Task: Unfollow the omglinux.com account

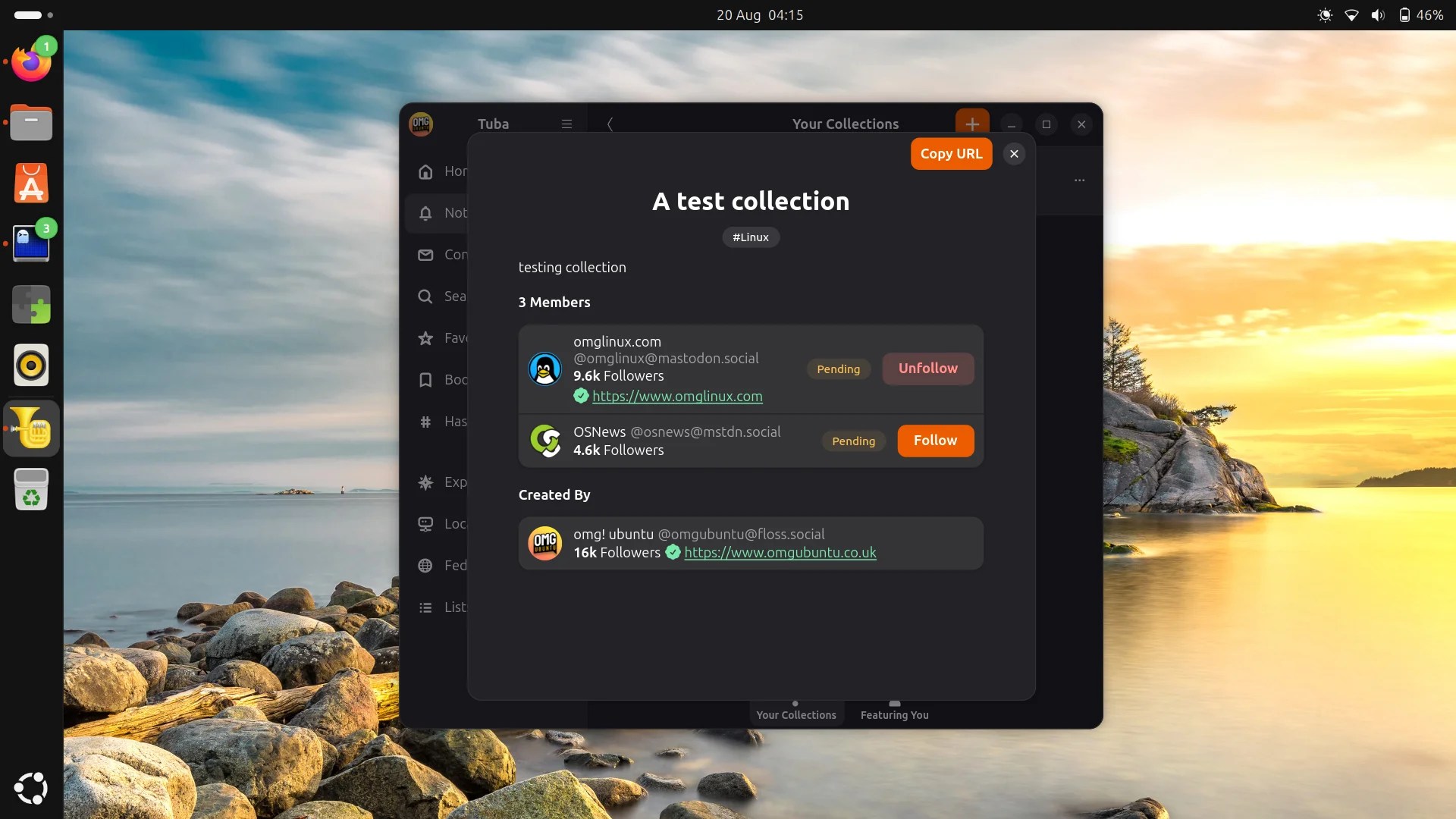Action: (x=928, y=369)
